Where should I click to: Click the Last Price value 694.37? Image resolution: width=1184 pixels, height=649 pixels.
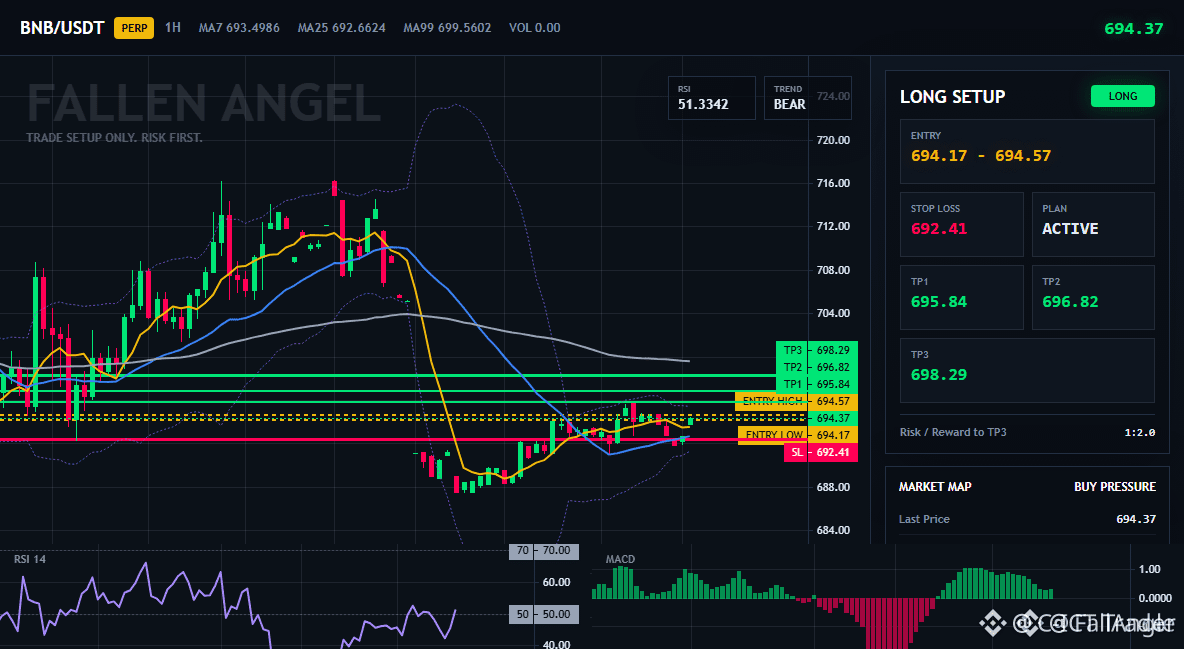coord(1136,519)
